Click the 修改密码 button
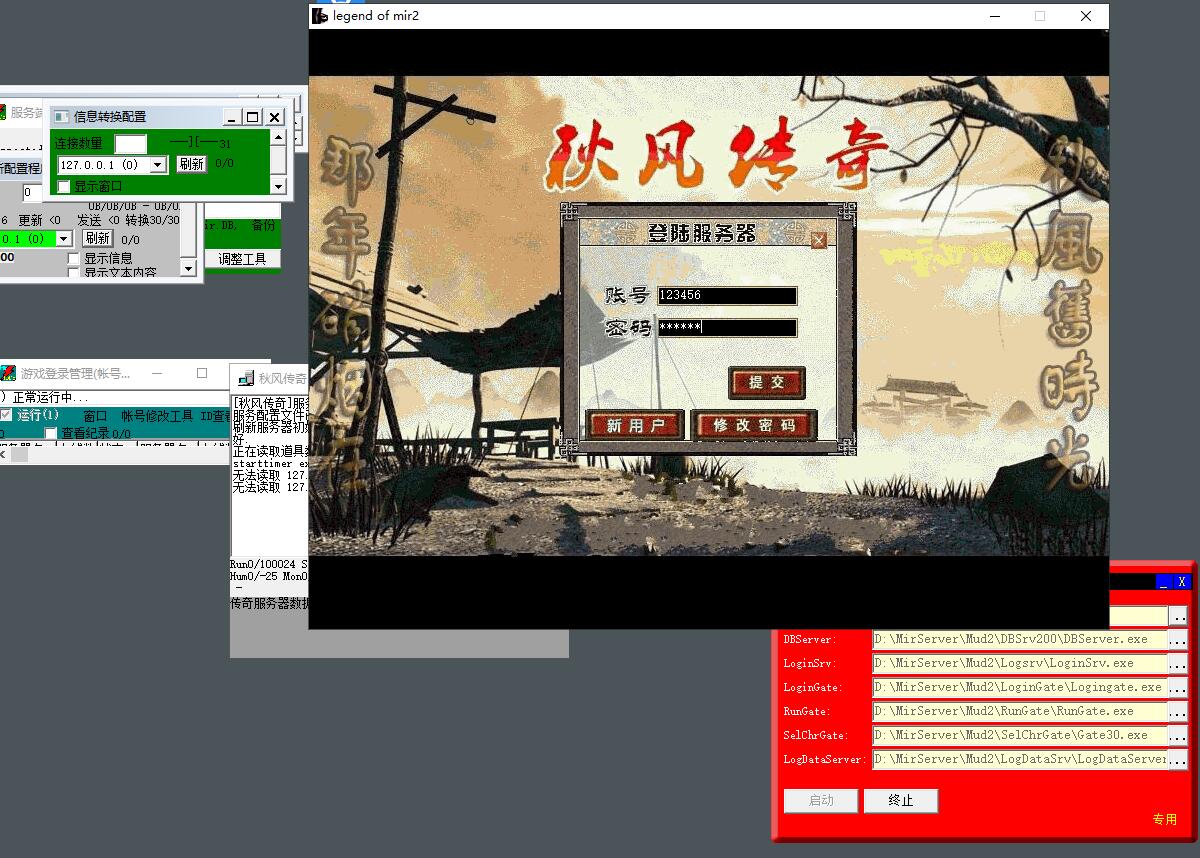 (x=754, y=425)
